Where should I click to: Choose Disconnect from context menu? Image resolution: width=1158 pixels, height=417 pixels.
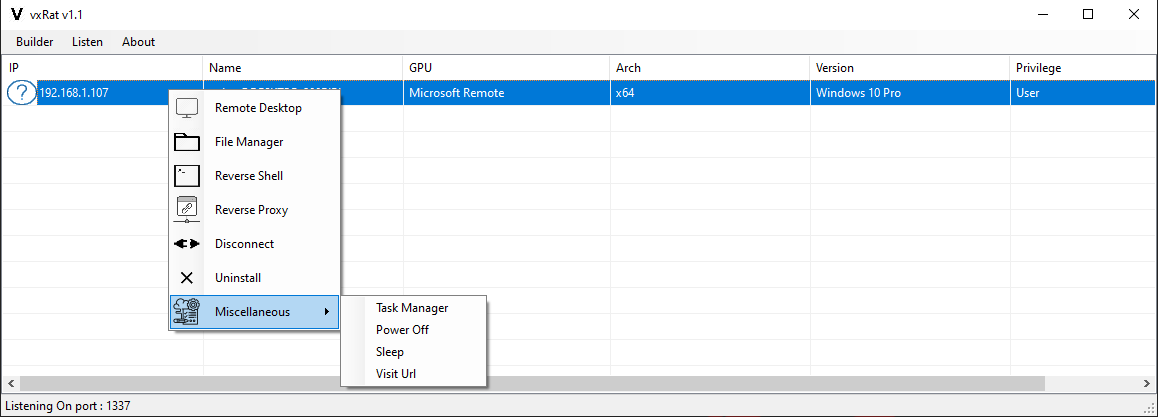coord(255,244)
